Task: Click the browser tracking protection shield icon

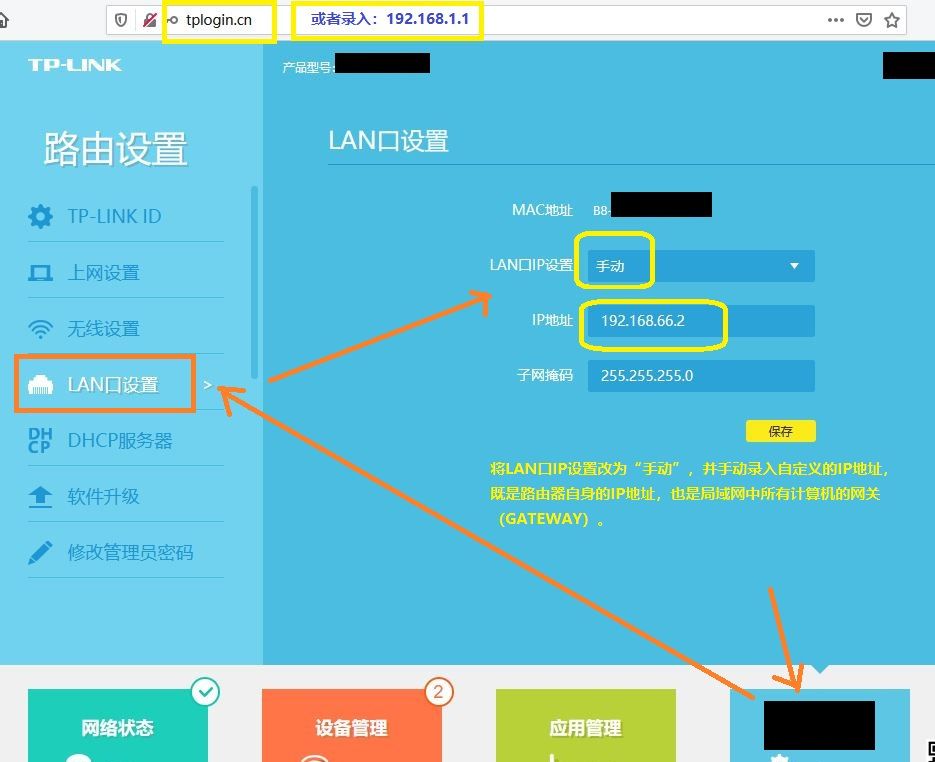Action: coord(121,20)
